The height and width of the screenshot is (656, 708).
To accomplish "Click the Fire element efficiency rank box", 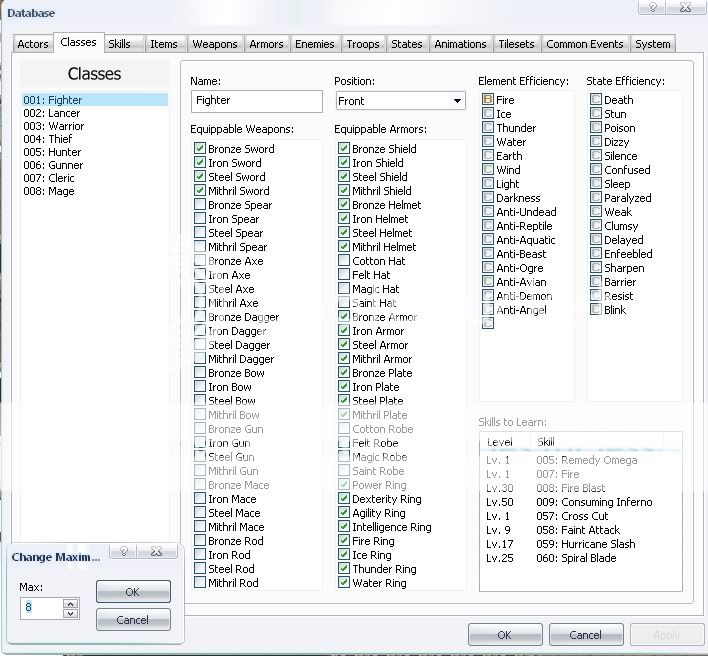I will pyautogui.click(x=488, y=100).
